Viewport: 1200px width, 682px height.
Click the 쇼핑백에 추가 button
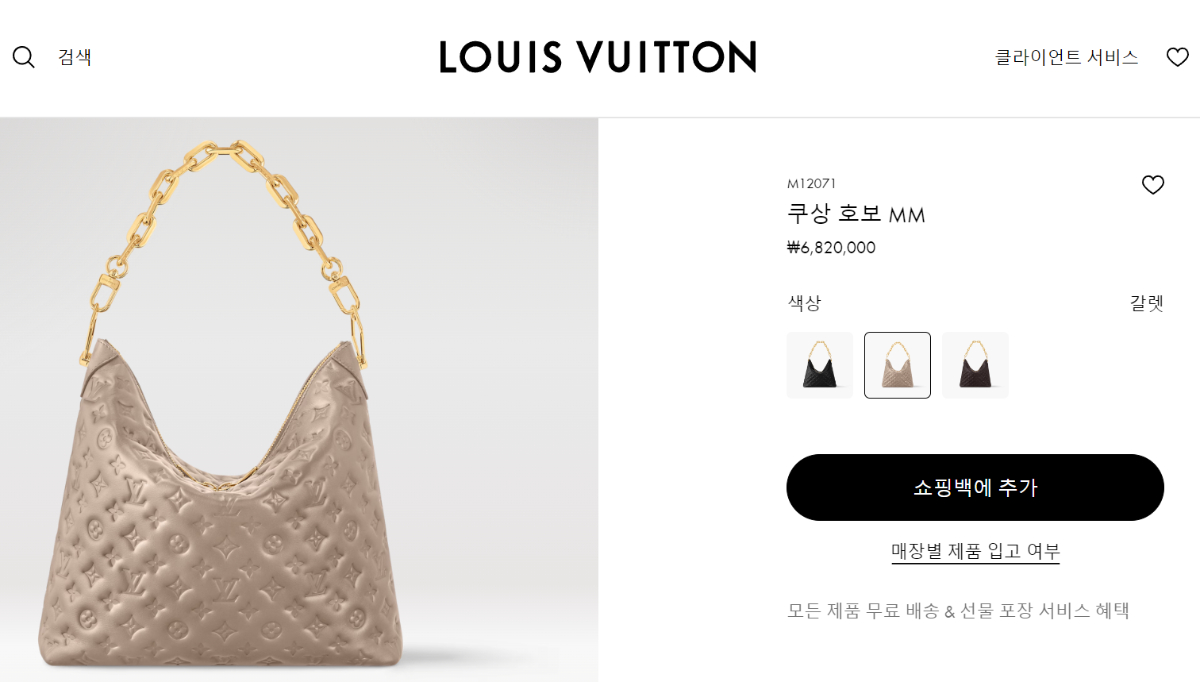click(x=975, y=487)
